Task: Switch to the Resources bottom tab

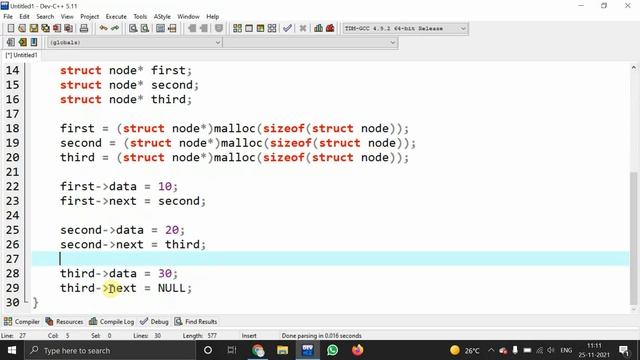Action: [64, 322]
